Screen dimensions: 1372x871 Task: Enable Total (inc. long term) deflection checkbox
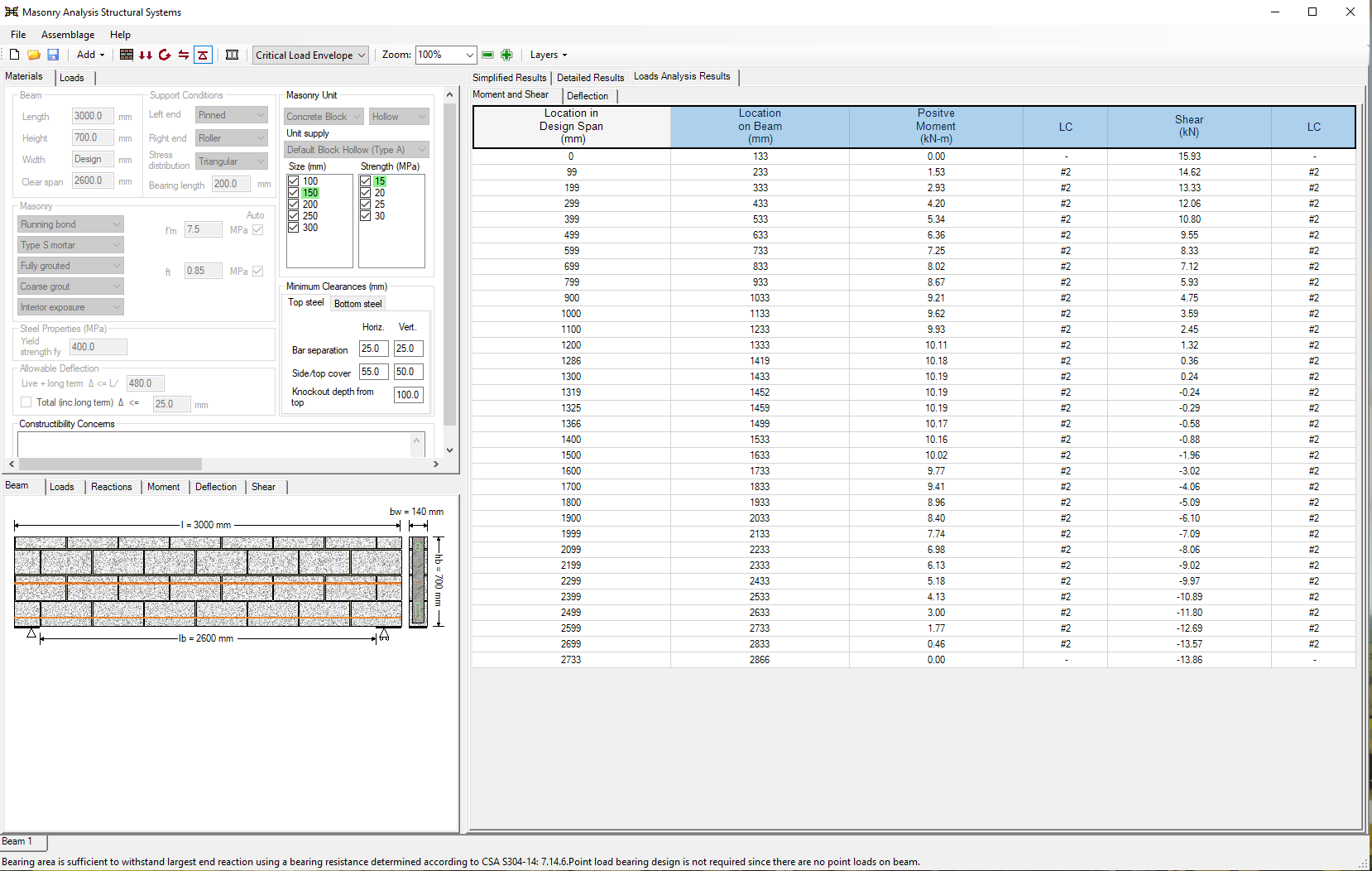pyautogui.click(x=26, y=402)
